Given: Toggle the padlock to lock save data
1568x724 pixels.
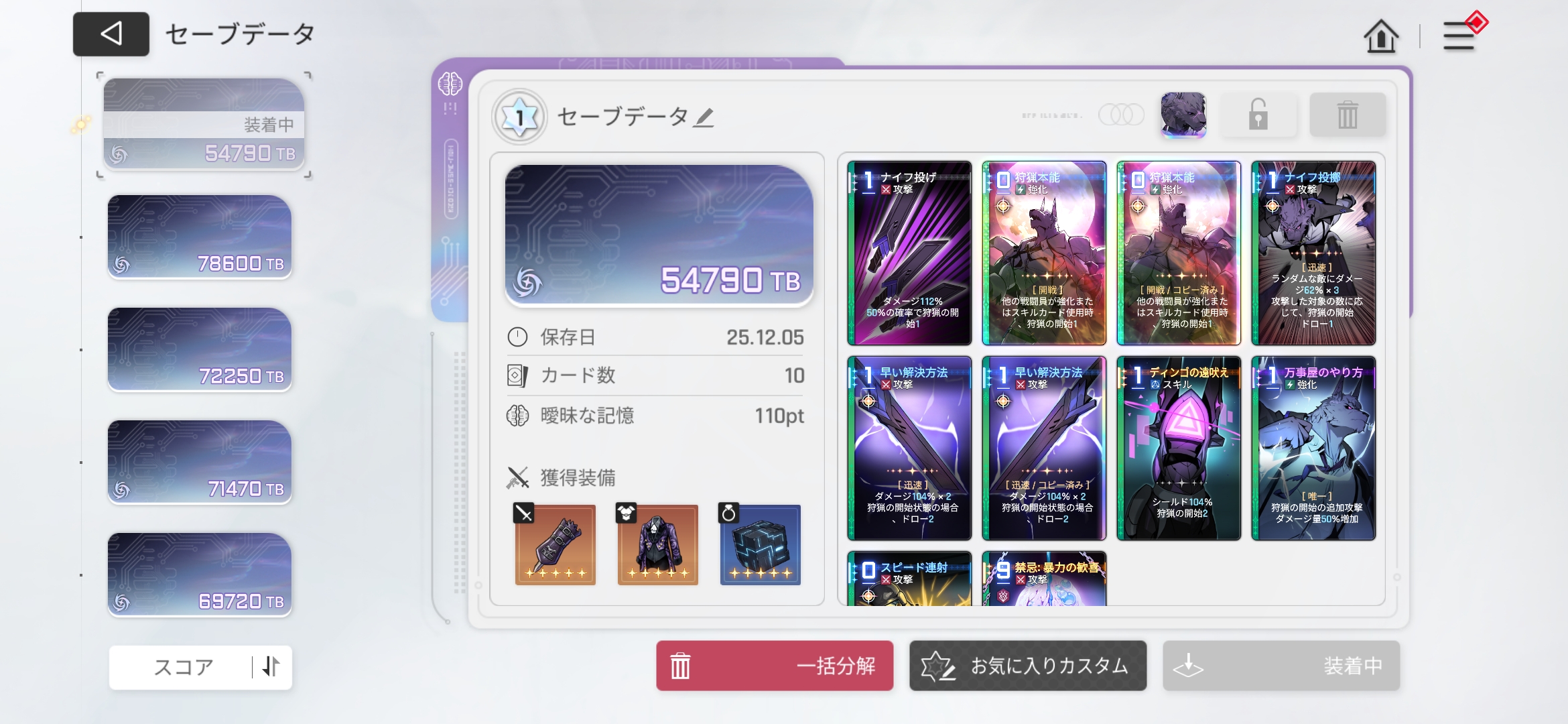Looking at the screenshot, I should click(1258, 115).
